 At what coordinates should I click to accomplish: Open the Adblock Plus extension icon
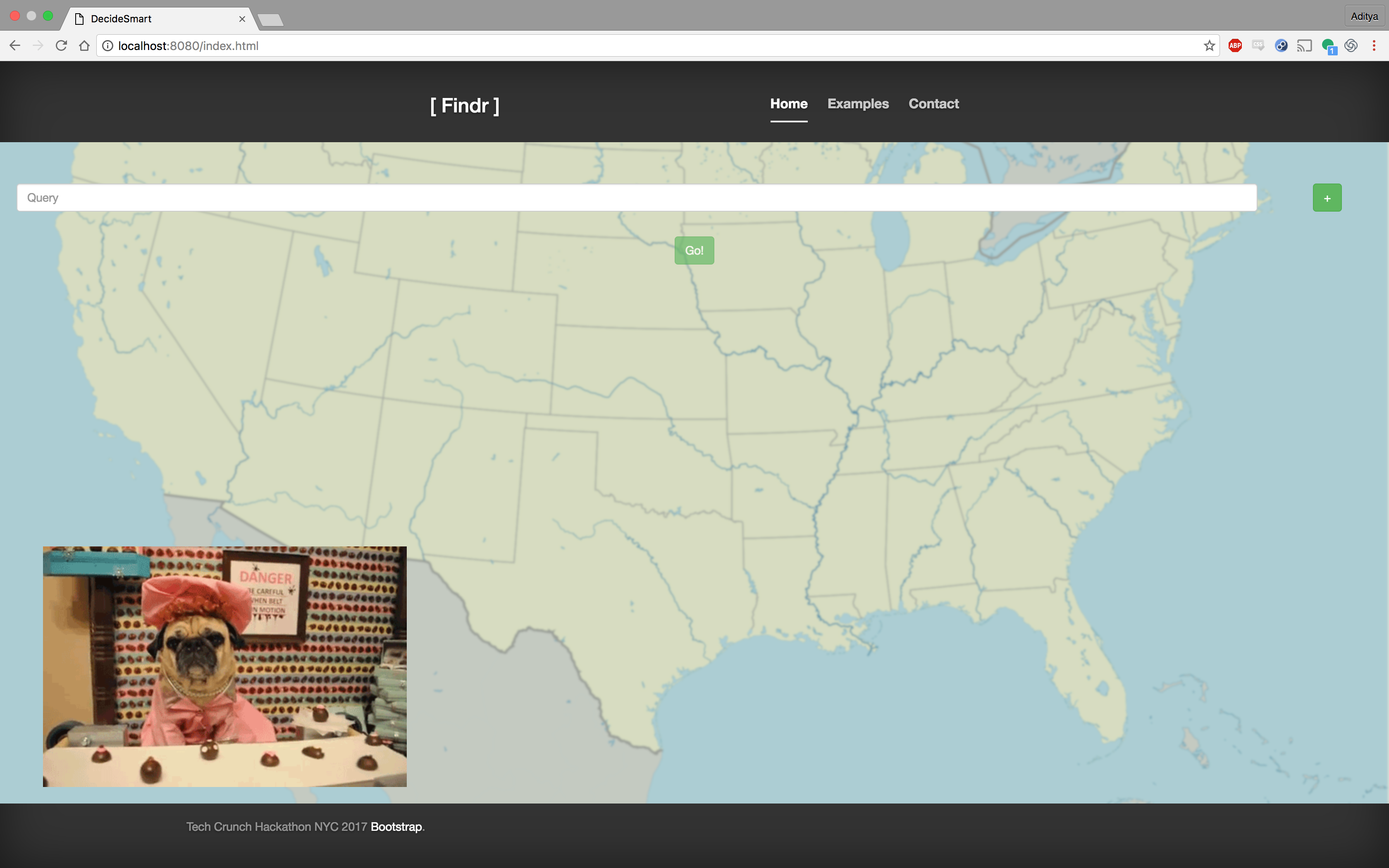click(1235, 46)
